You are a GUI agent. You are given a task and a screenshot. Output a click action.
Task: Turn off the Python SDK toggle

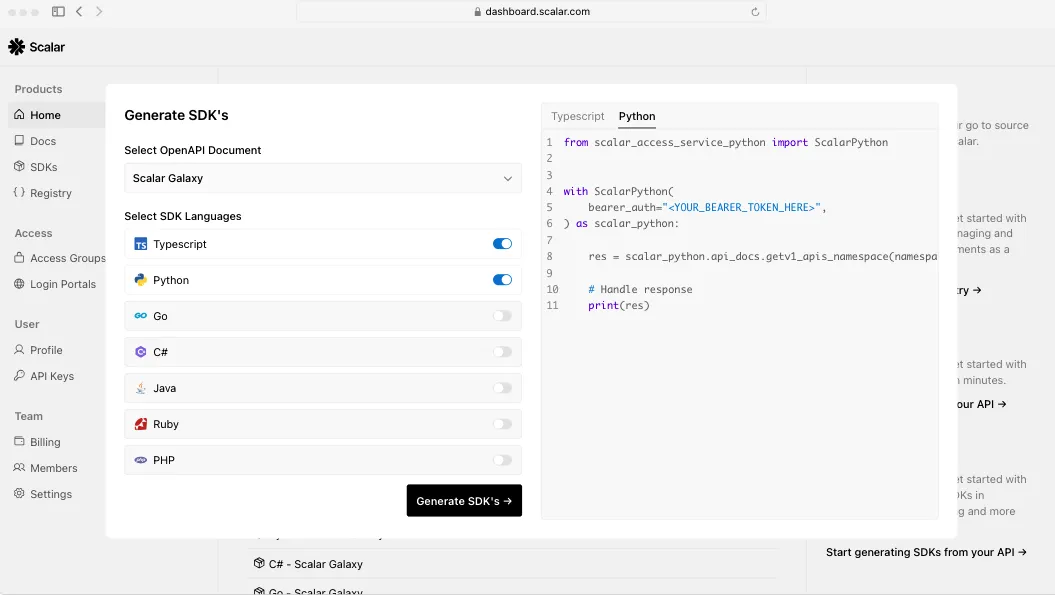pos(502,280)
